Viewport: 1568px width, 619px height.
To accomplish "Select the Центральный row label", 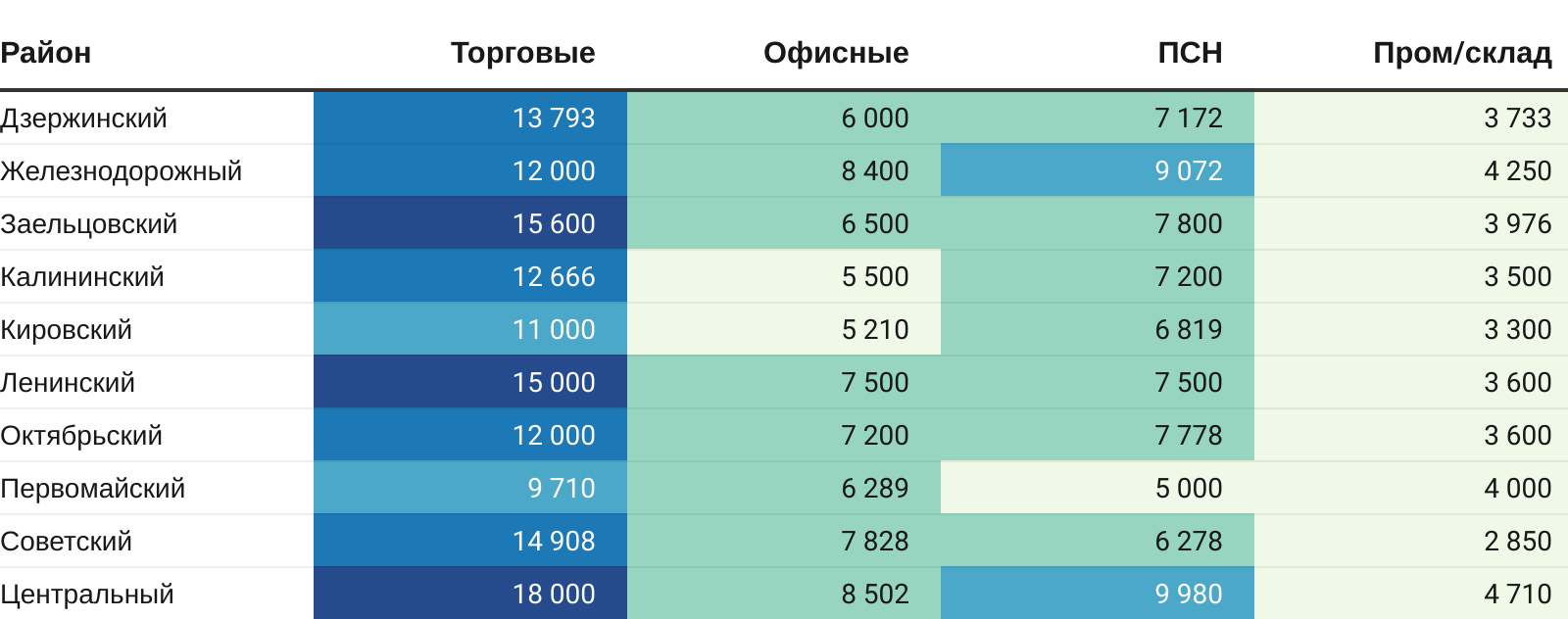I will pyautogui.click(x=87, y=595).
